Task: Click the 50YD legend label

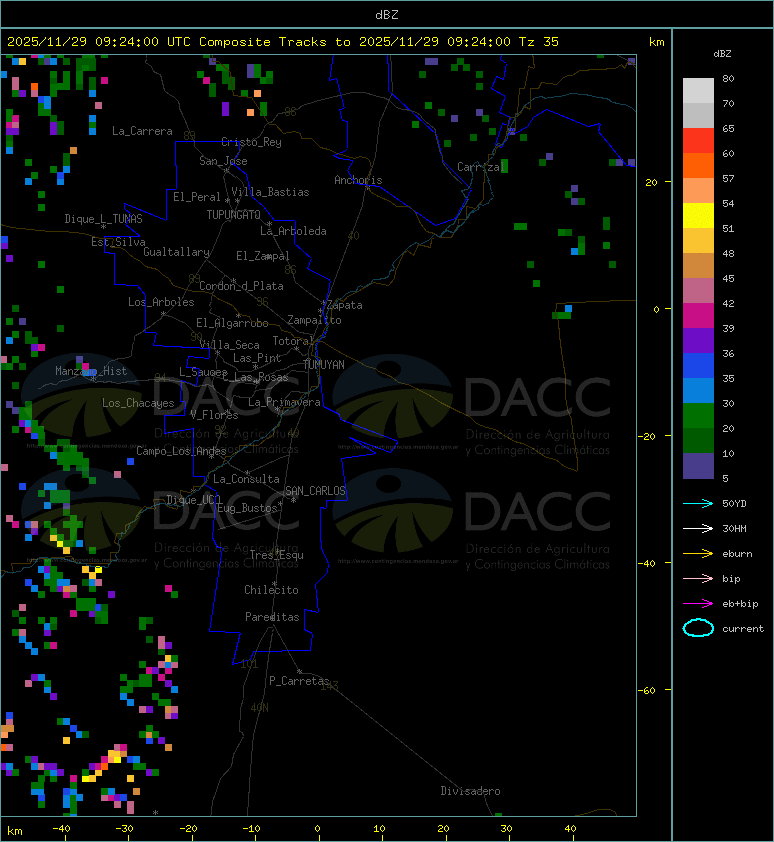Action: point(734,504)
